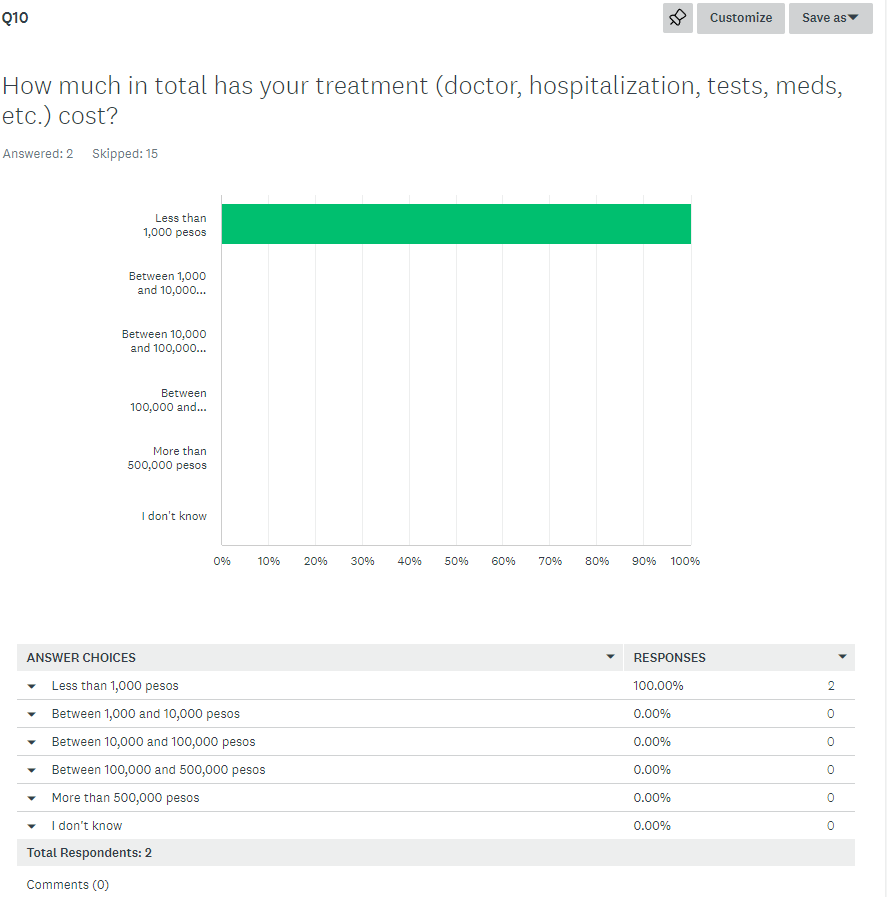Expand arrow beside 'I don't know' row
The image size is (887, 897).
32,826
